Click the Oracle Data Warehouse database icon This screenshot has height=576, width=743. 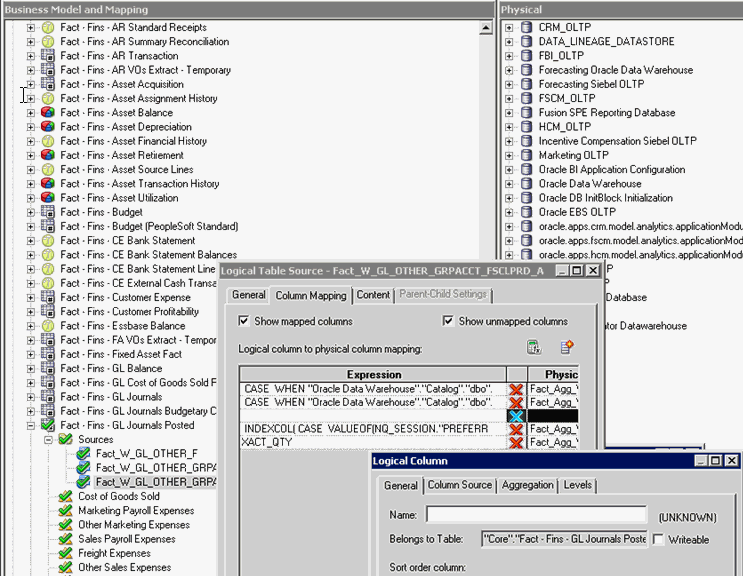coord(526,184)
